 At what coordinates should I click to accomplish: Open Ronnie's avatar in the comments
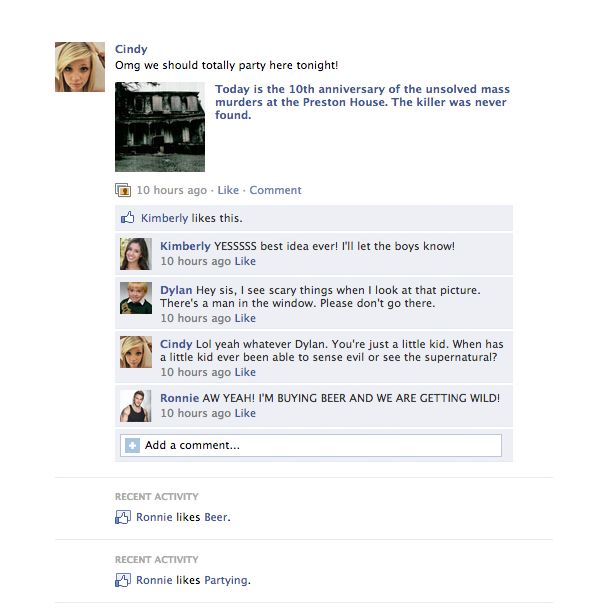[x=136, y=406]
